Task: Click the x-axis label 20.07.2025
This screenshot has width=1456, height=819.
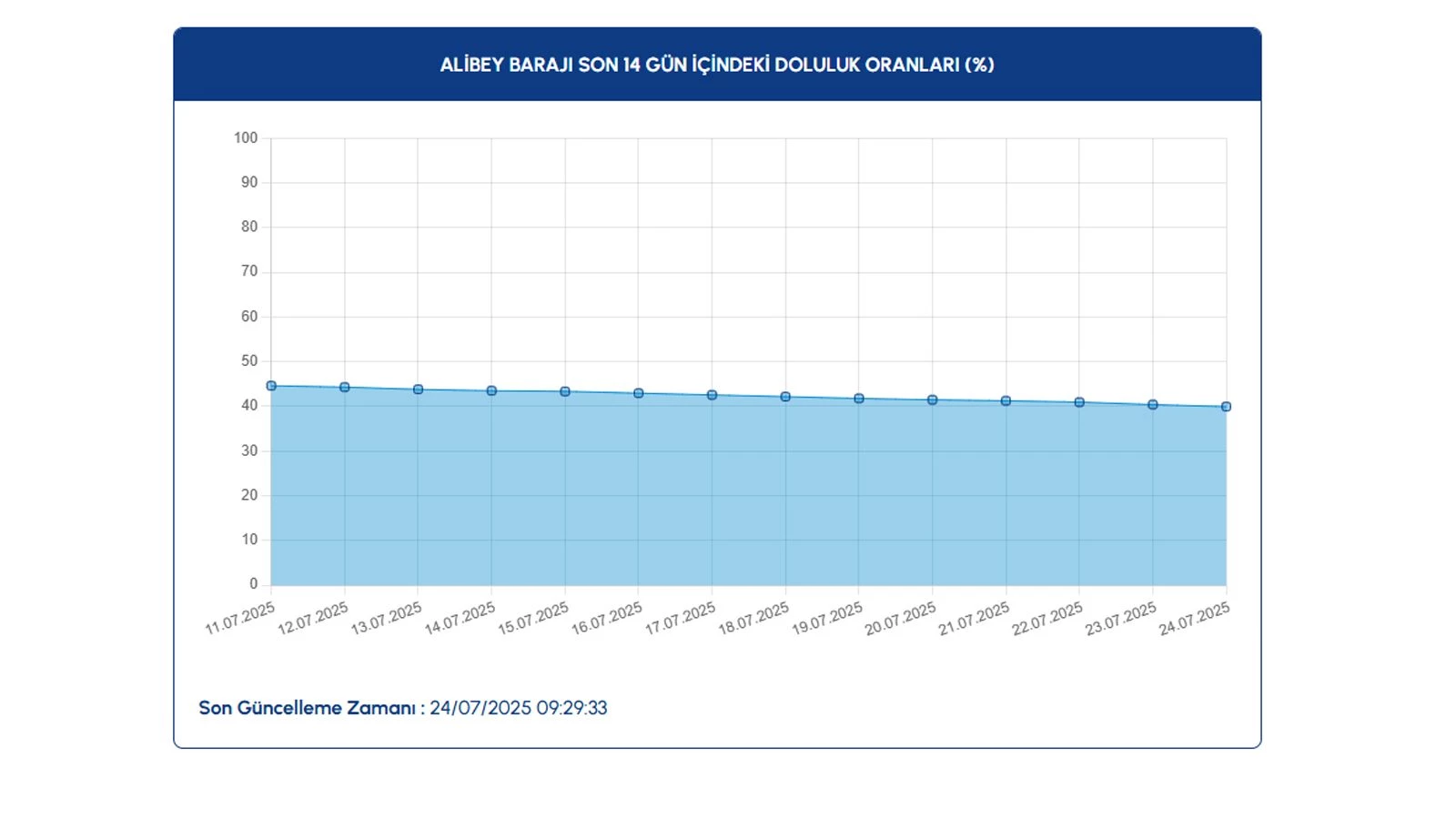Action: (901, 619)
